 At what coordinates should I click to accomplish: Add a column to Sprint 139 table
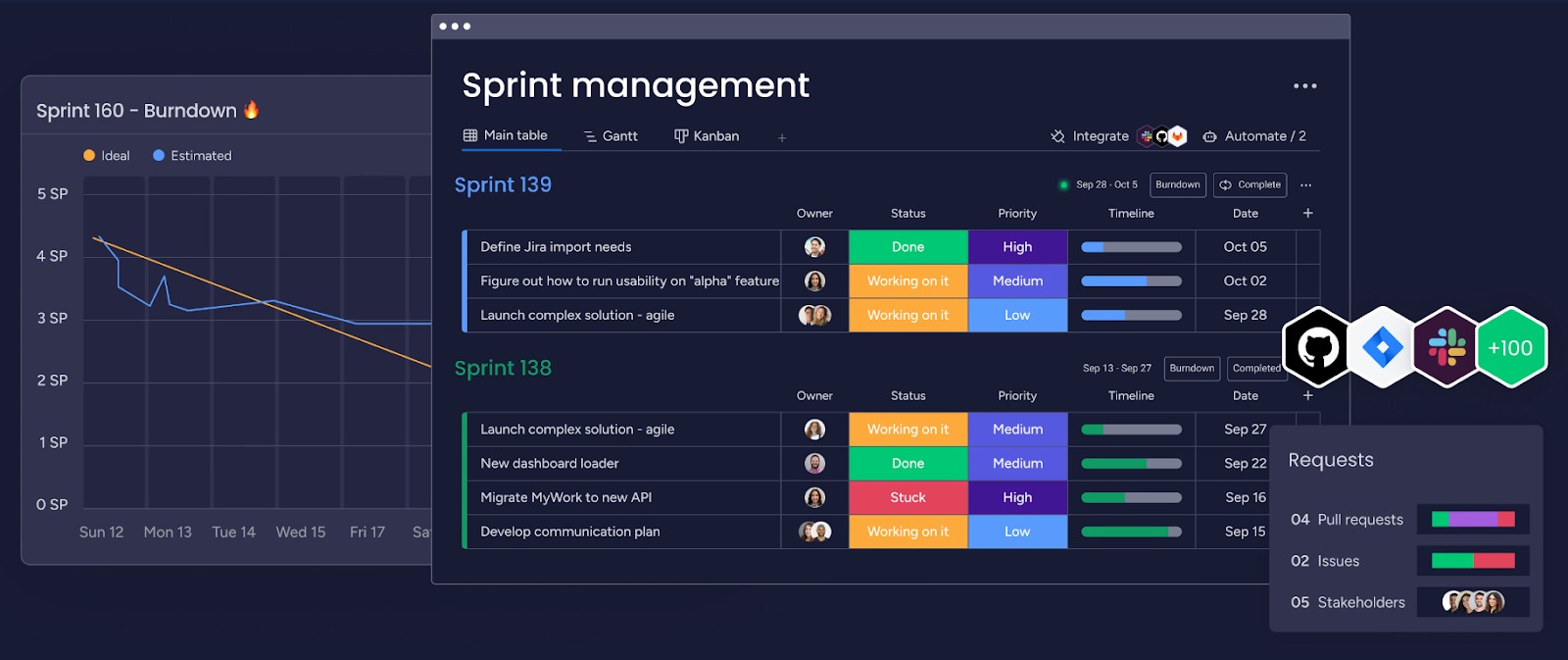click(x=1307, y=213)
